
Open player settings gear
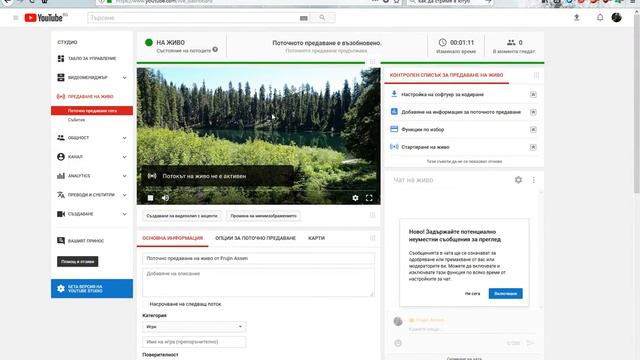click(x=355, y=198)
